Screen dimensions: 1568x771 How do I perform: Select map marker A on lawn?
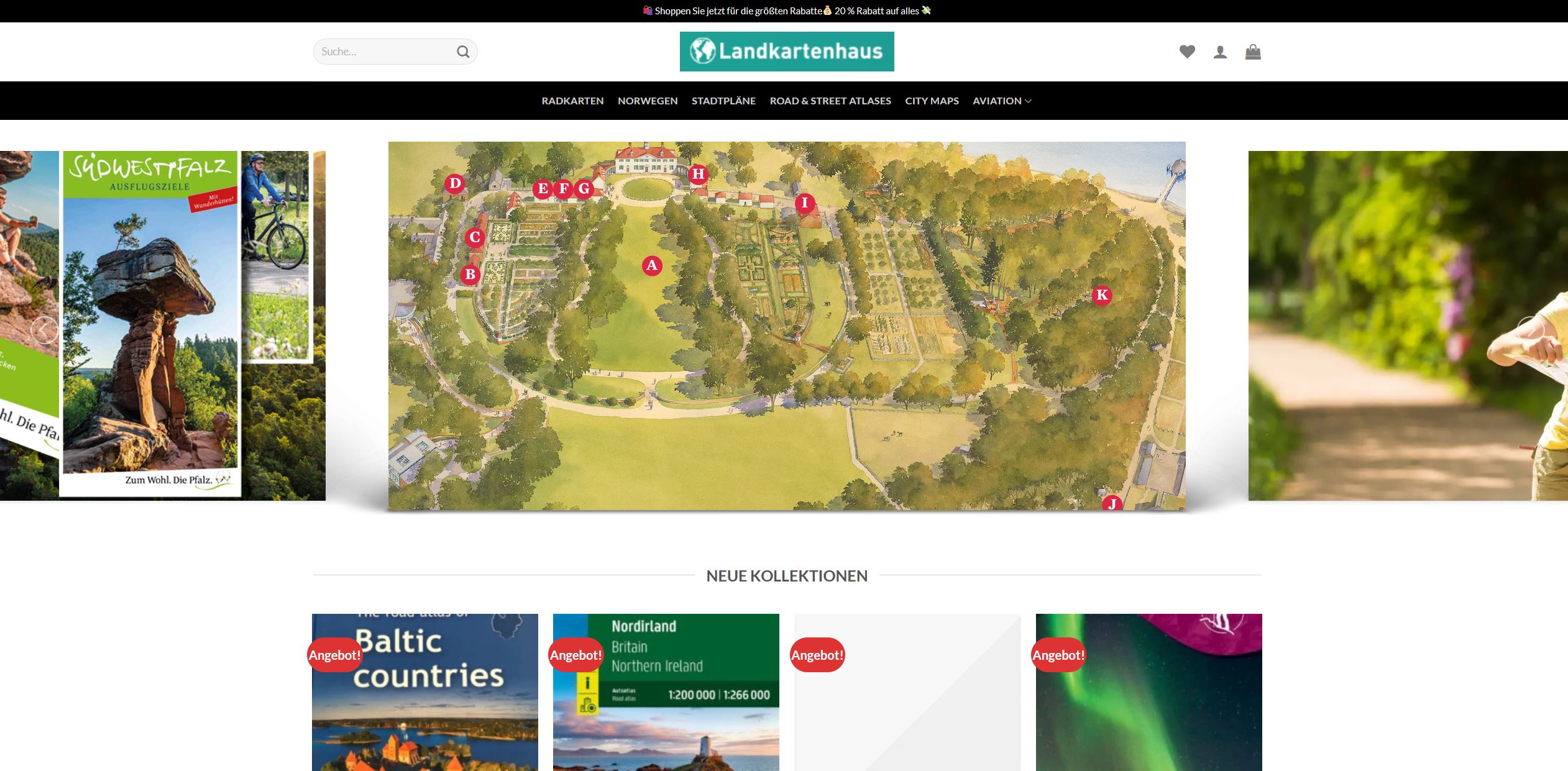point(652,266)
